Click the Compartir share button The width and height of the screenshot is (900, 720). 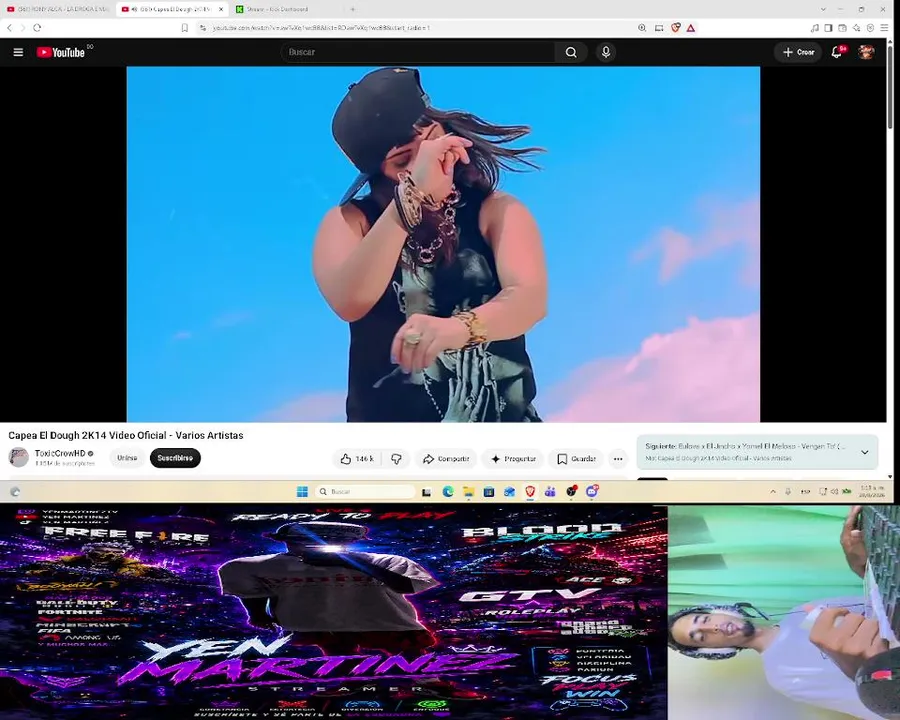tap(446, 459)
